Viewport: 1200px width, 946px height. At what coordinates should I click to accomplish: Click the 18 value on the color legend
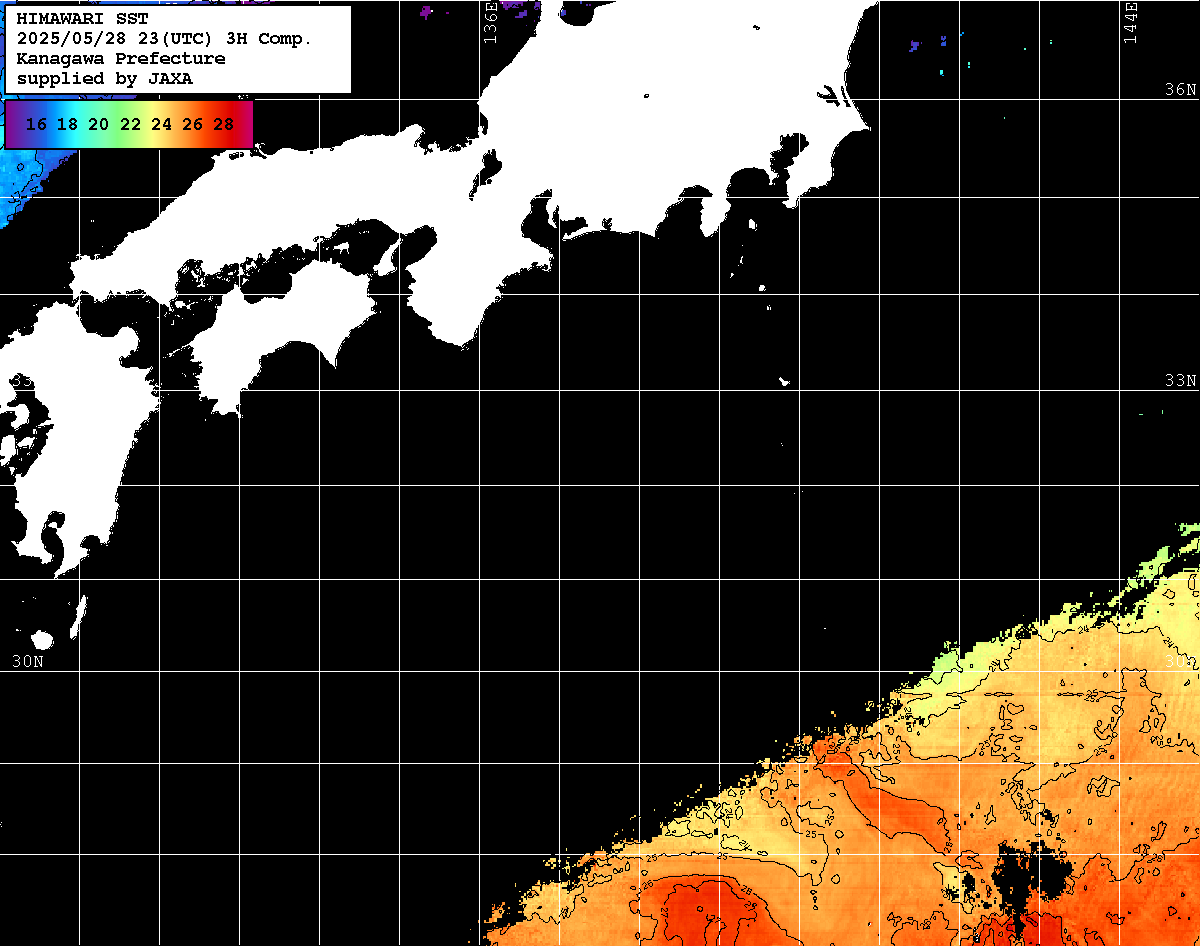point(68,125)
